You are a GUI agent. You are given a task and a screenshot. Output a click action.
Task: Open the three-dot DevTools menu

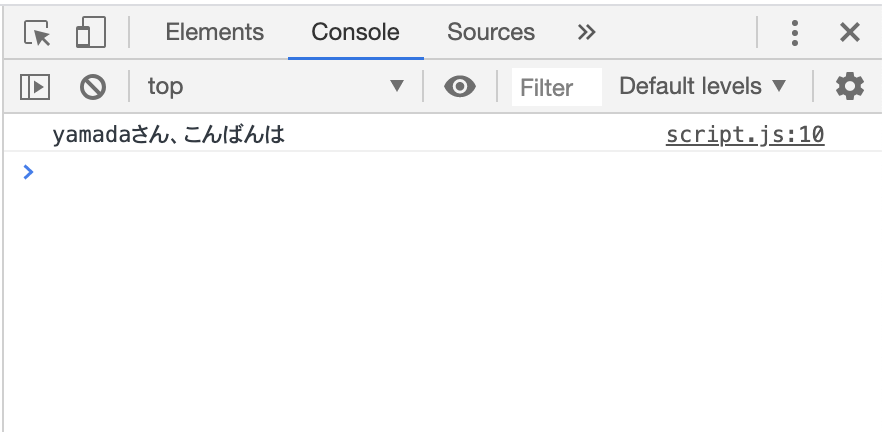click(x=794, y=33)
